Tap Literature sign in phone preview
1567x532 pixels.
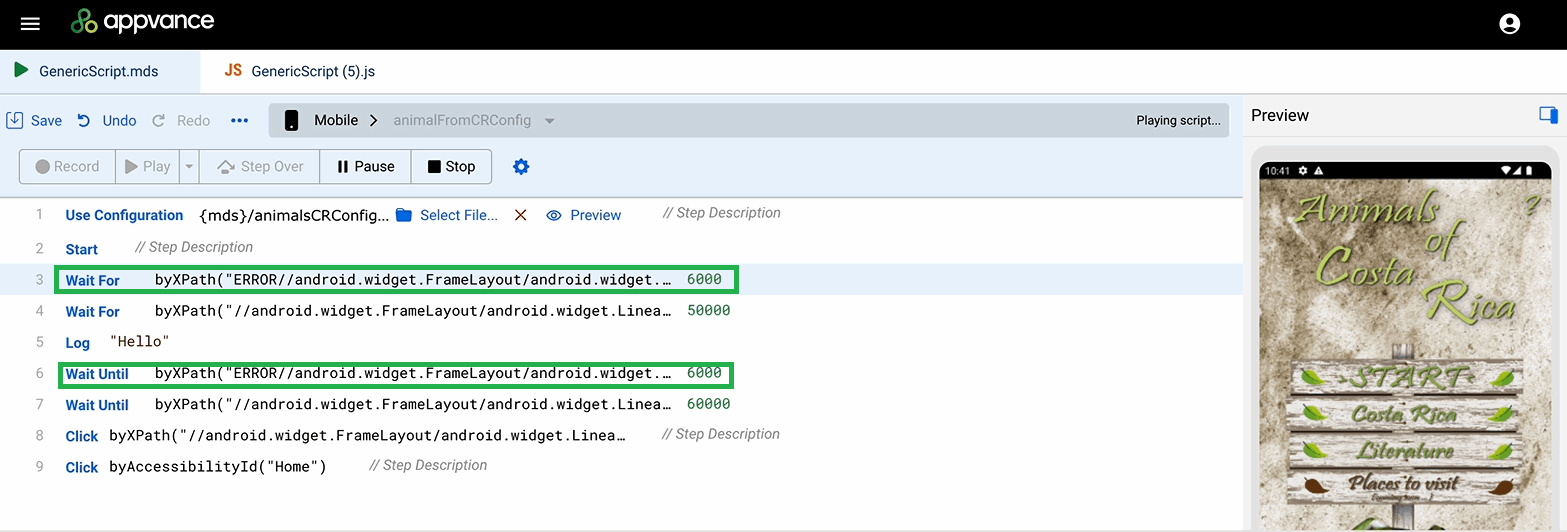coord(1406,451)
